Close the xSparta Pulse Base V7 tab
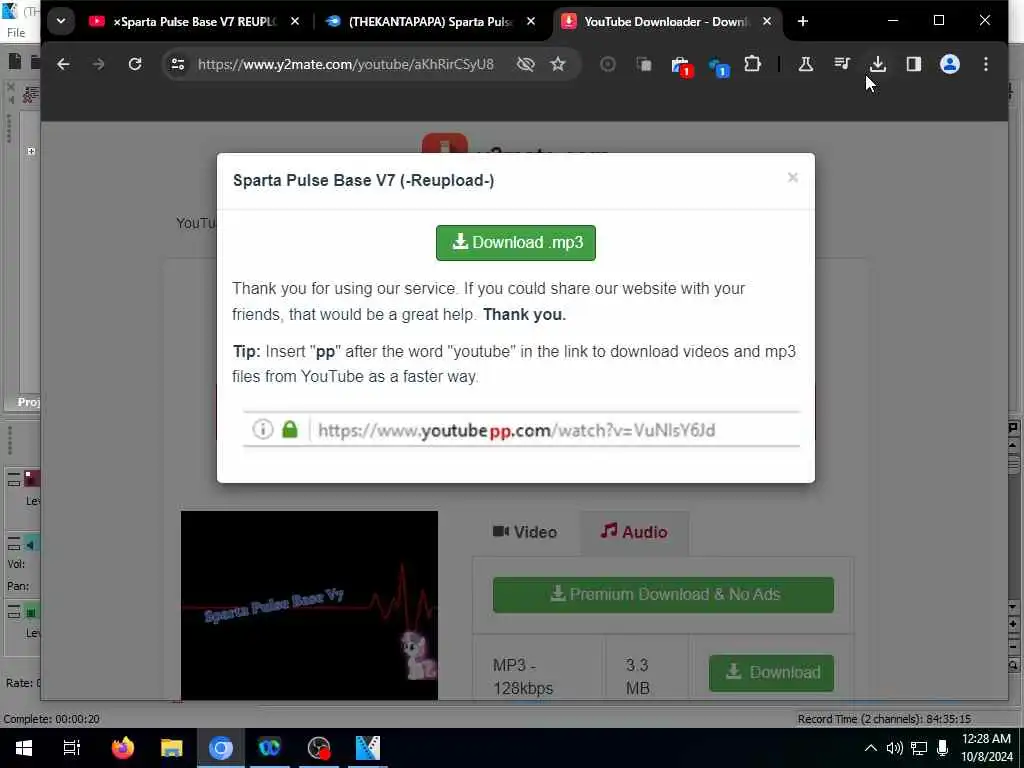Screen dimensions: 1024x768 click(295, 22)
